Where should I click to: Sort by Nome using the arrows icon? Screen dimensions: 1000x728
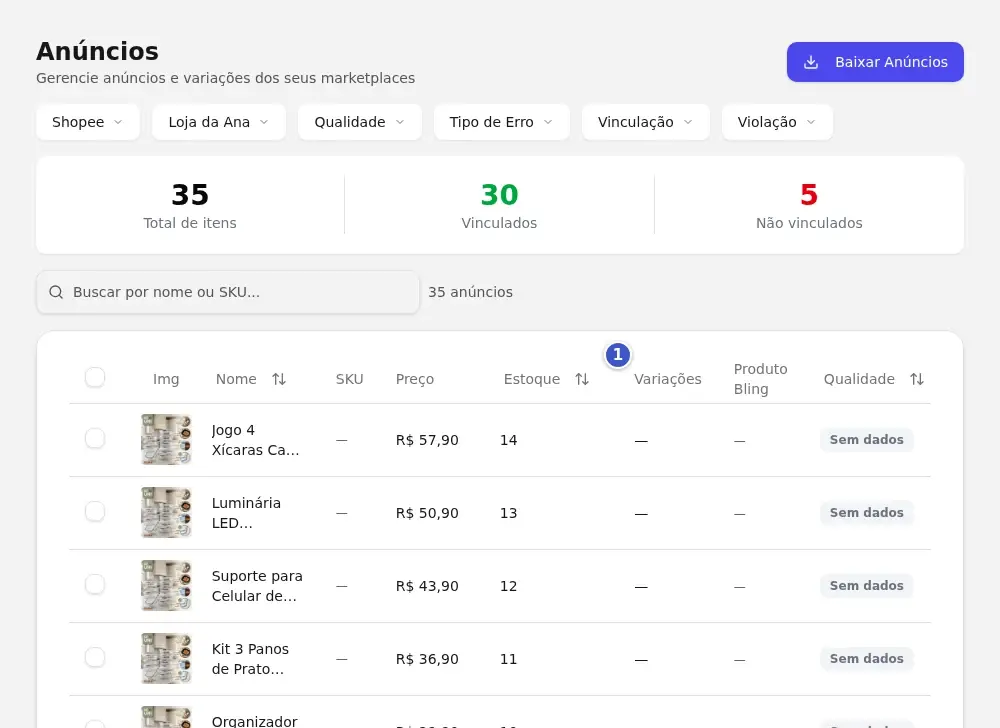coord(279,379)
